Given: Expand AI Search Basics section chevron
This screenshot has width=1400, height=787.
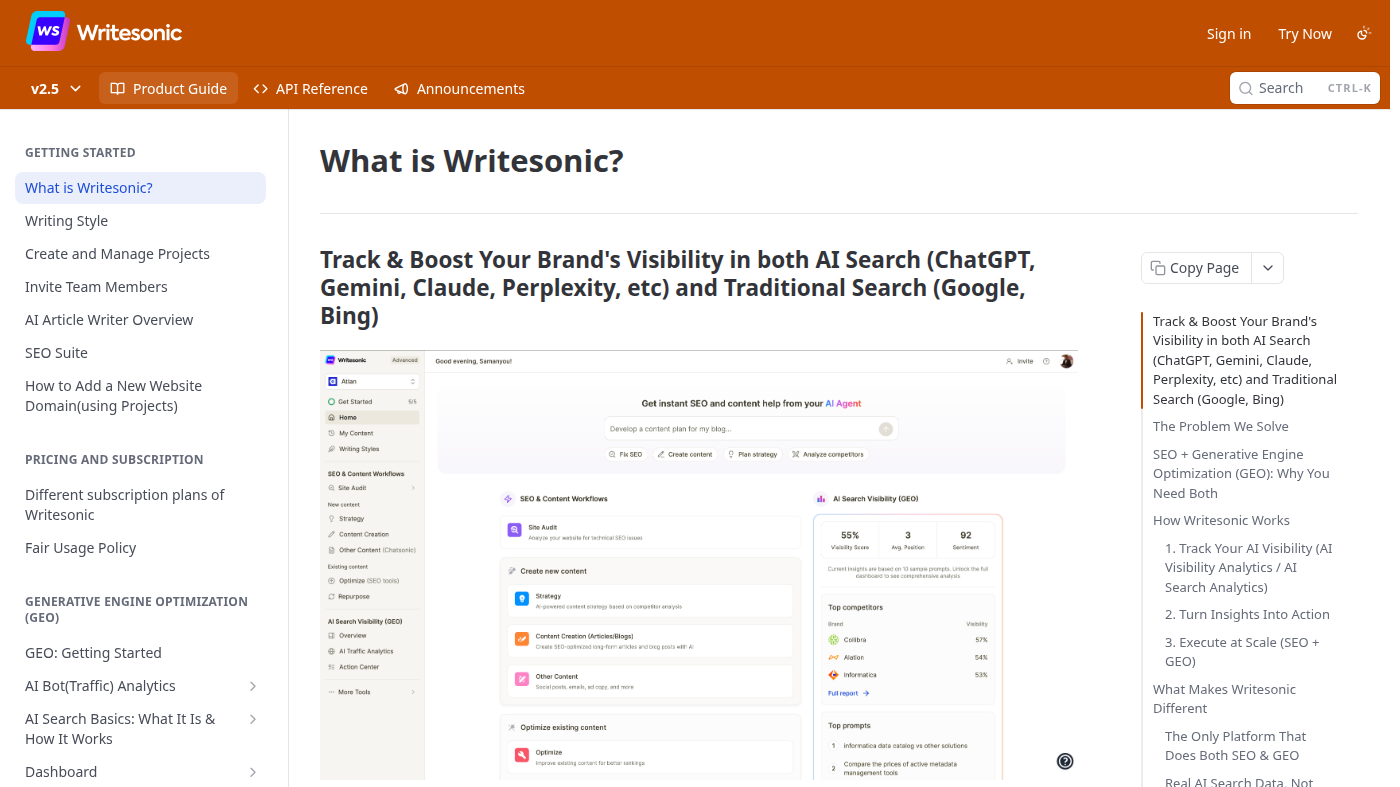Looking at the screenshot, I should (x=253, y=719).
